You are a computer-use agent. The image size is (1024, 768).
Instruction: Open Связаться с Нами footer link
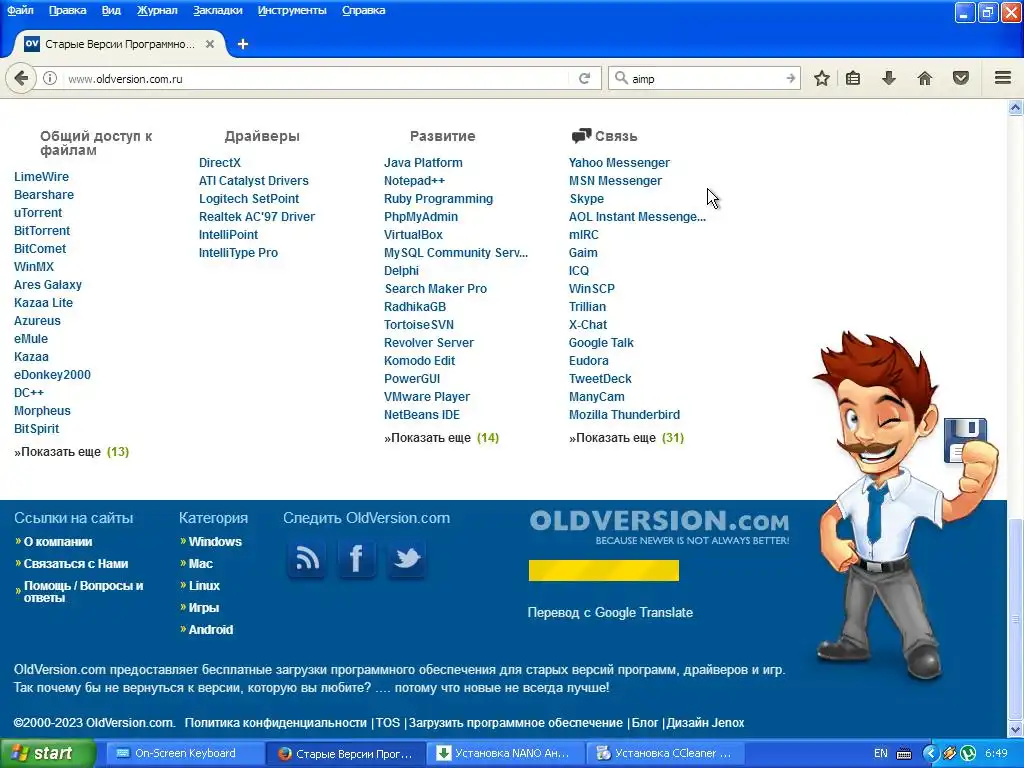(76, 564)
